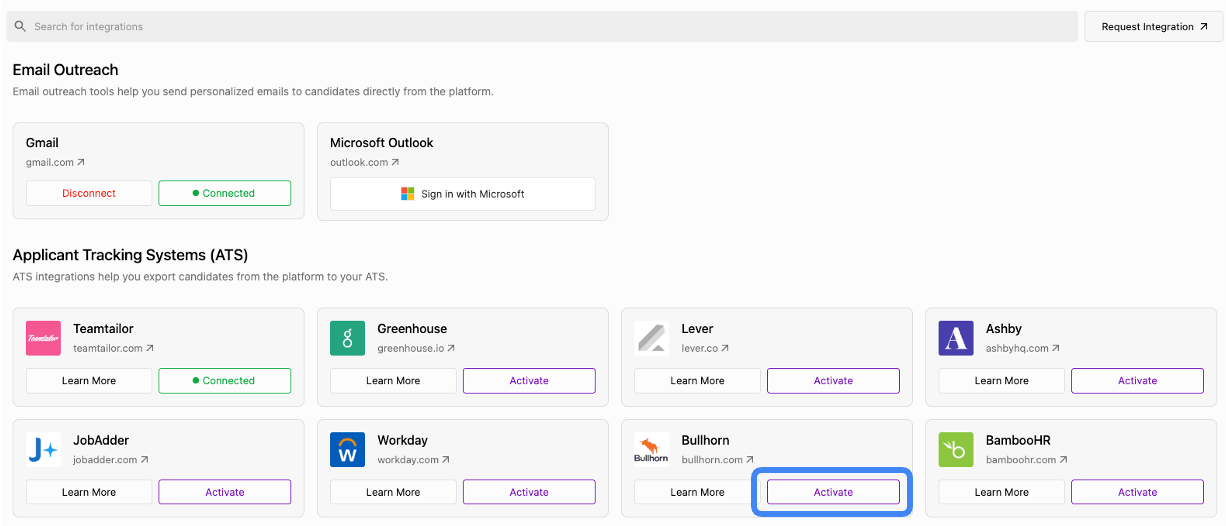Click the Lever logo
This screenshot has height=526, width=1226.
[x=652, y=338]
